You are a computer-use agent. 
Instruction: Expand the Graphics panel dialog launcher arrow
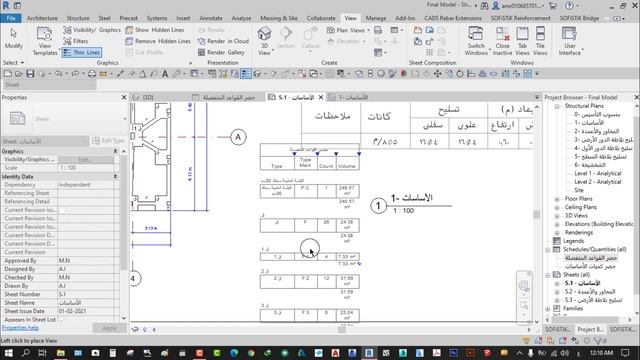tap(190, 63)
